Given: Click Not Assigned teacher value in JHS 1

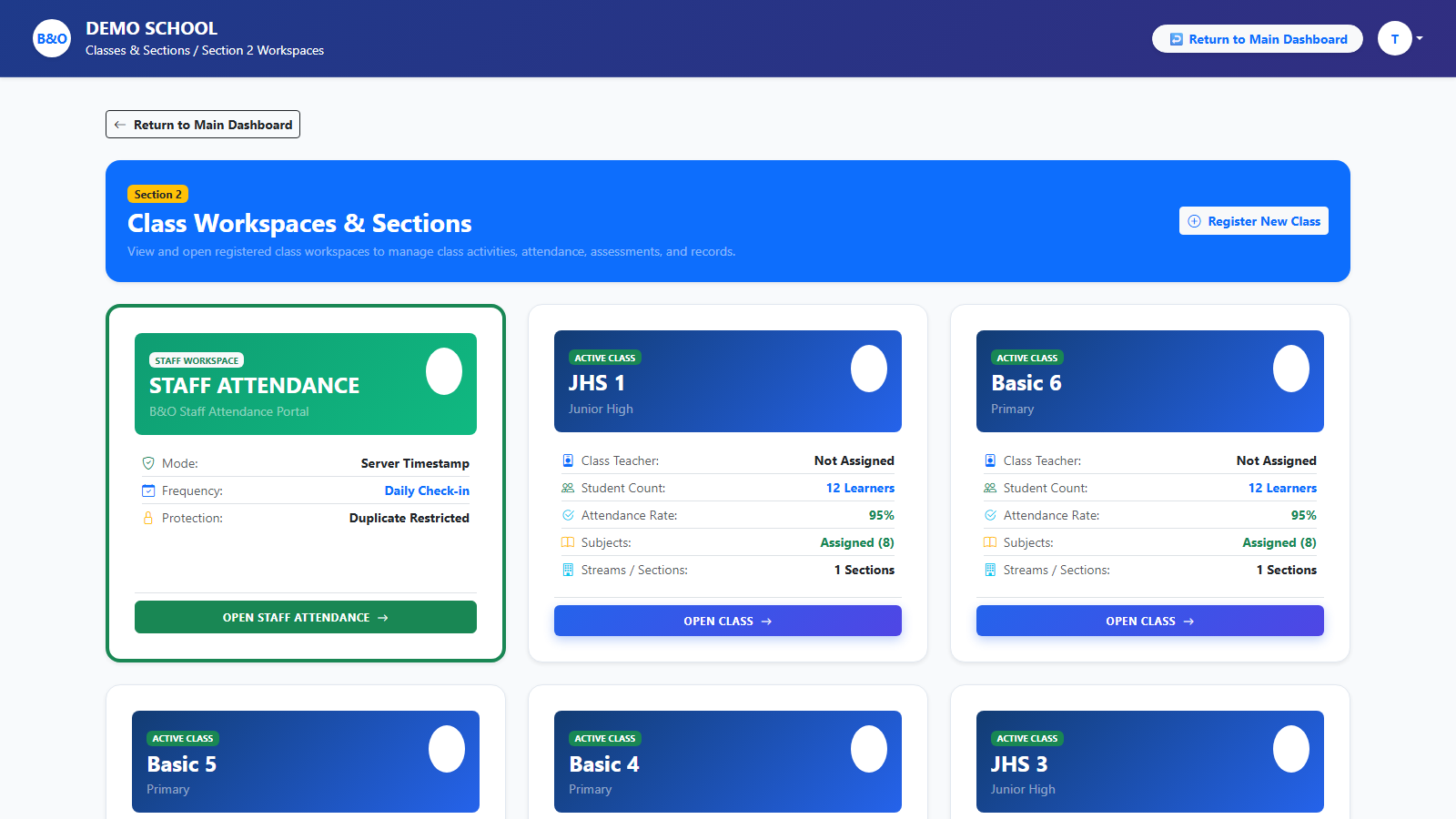Looking at the screenshot, I should [x=854, y=460].
